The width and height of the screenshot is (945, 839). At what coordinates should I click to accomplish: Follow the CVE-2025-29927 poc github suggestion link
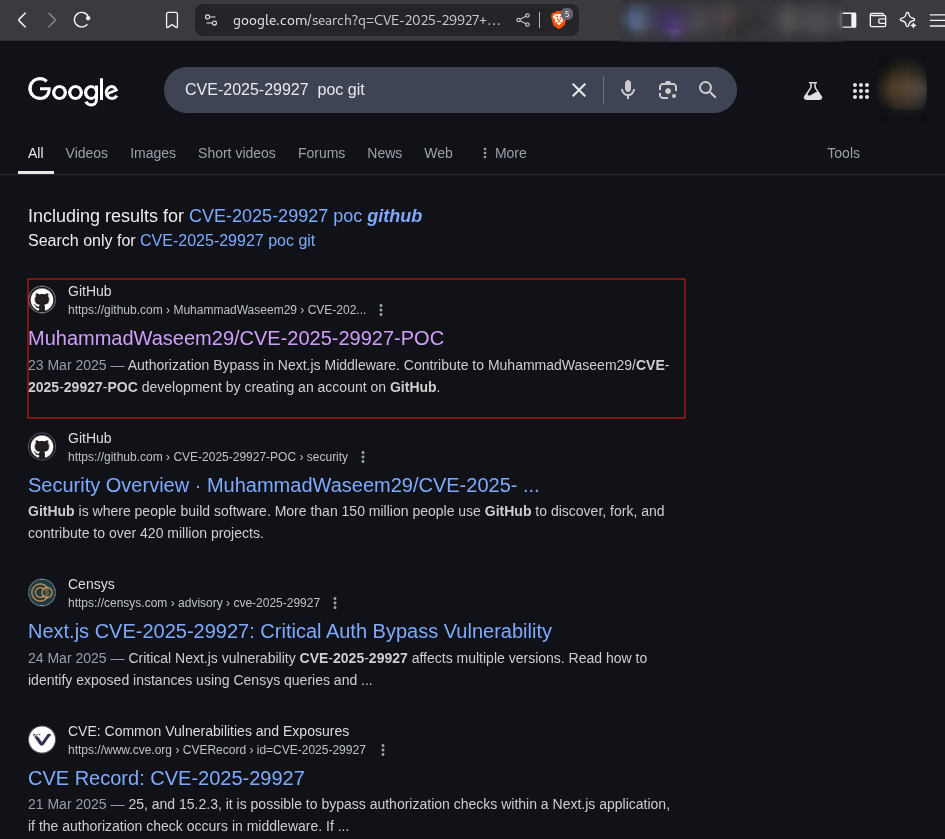(x=306, y=216)
